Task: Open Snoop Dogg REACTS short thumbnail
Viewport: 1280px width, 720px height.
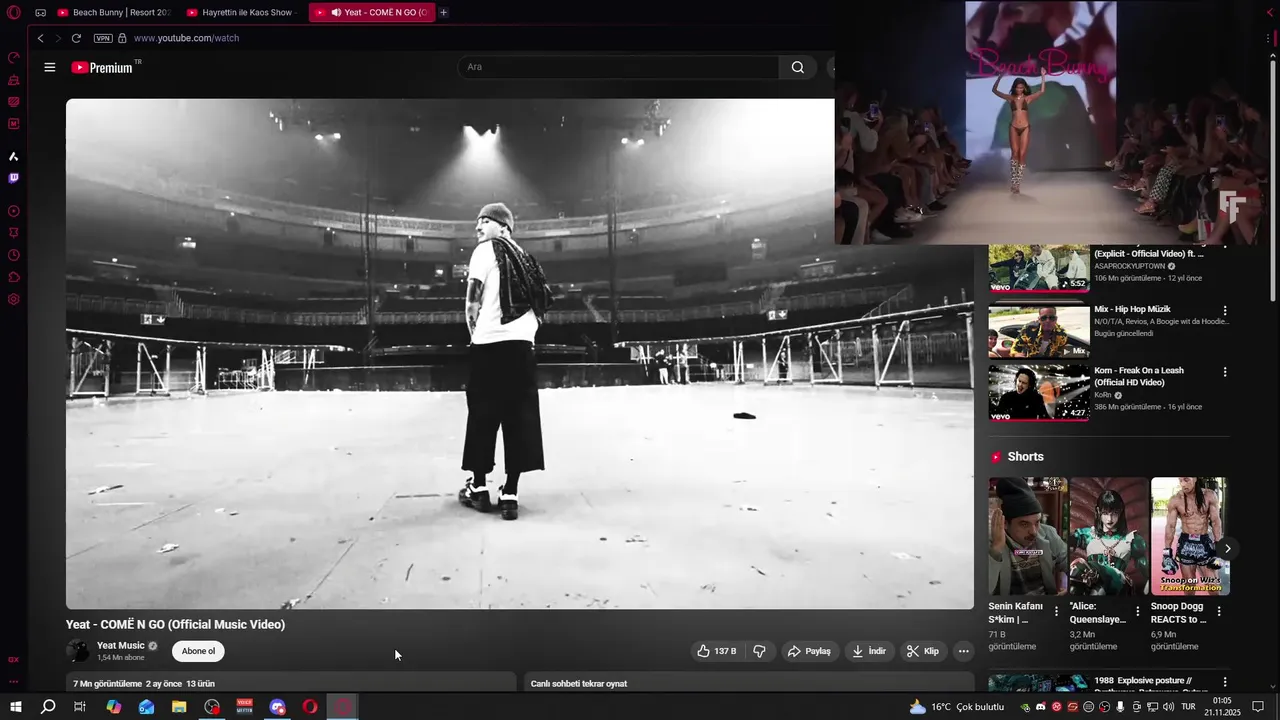Action: pyautogui.click(x=1190, y=536)
